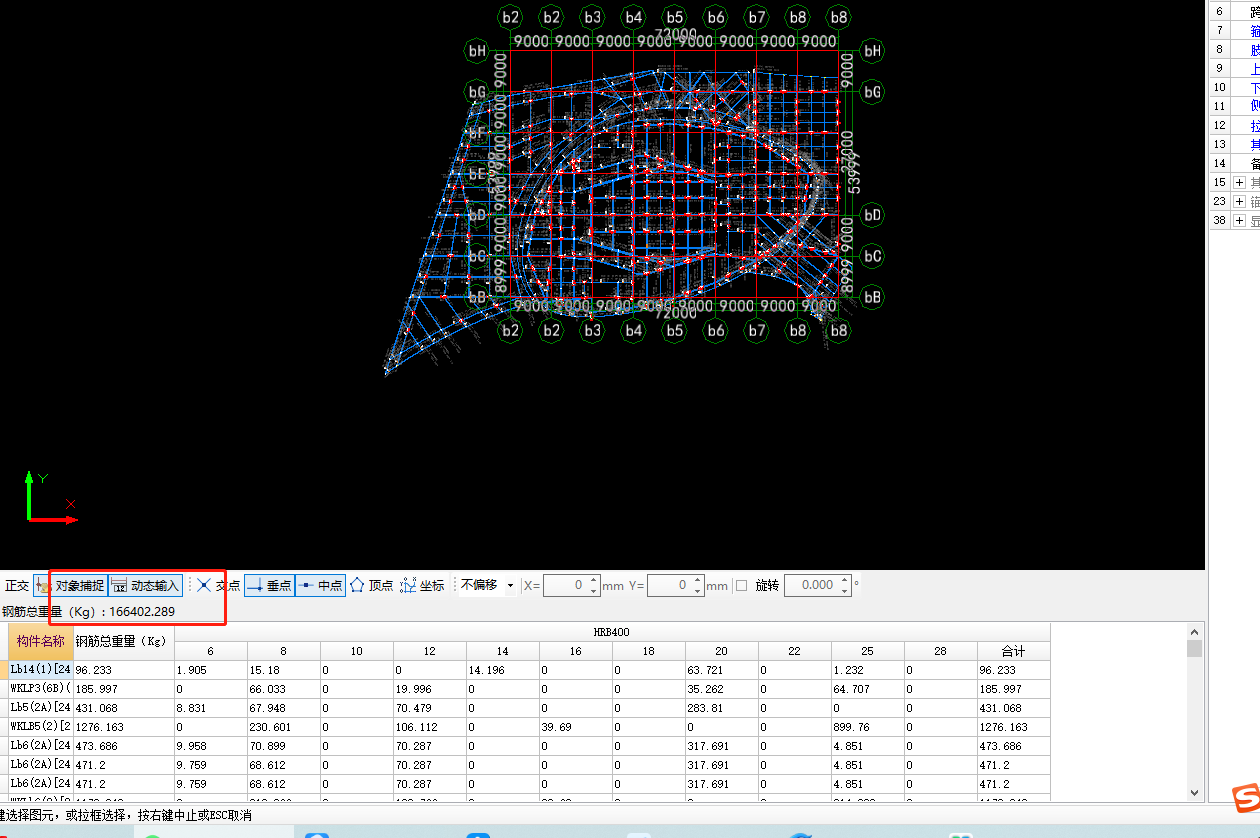Increase the X offset with the up arrow
Image resolution: width=1260 pixels, height=838 pixels.
coord(594,580)
